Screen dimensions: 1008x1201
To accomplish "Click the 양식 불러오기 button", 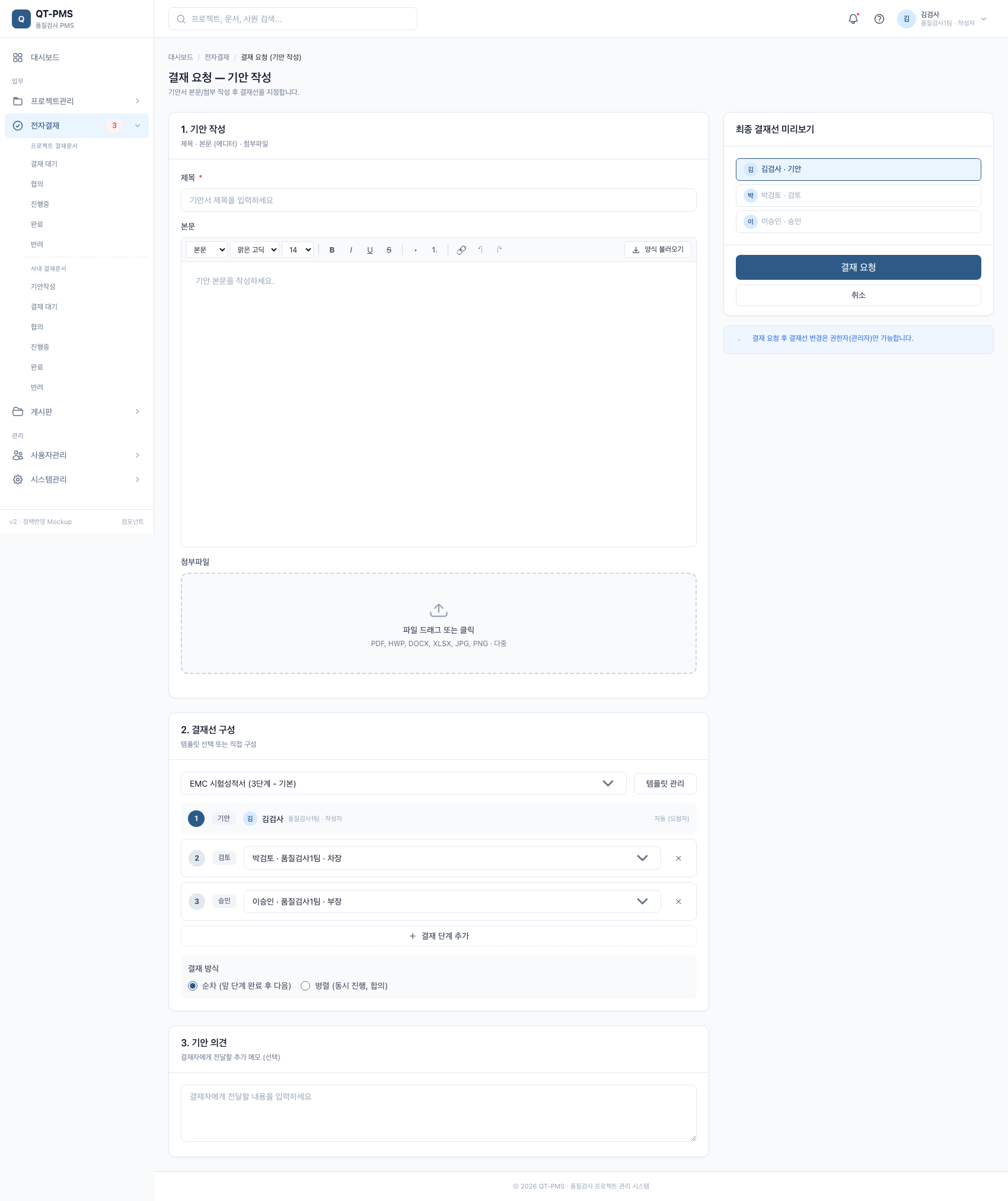I will point(658,250).
